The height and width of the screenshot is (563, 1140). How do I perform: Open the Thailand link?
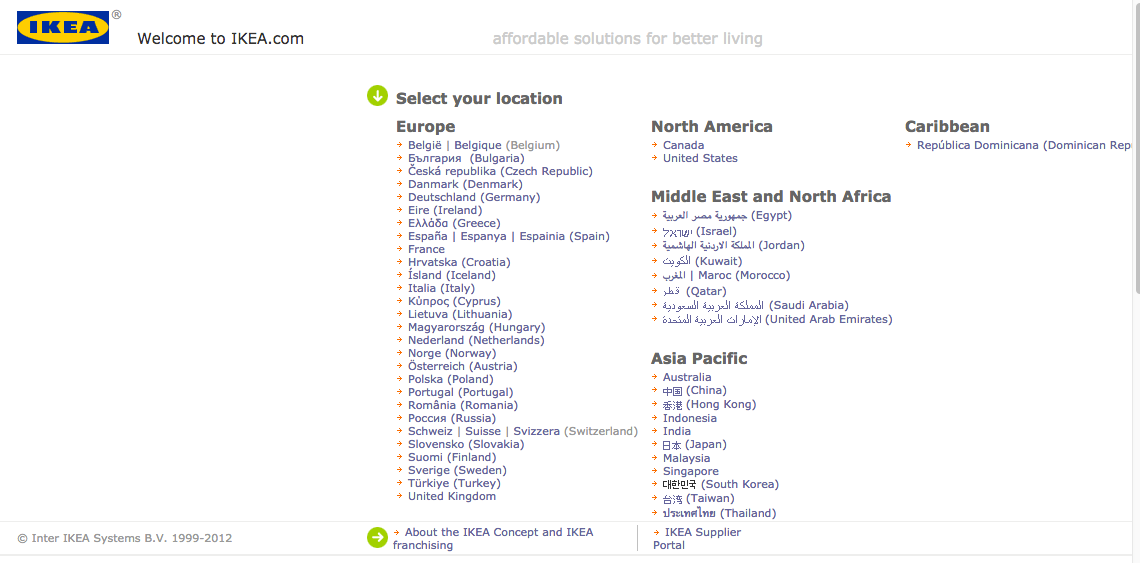[x=719, y=514]
